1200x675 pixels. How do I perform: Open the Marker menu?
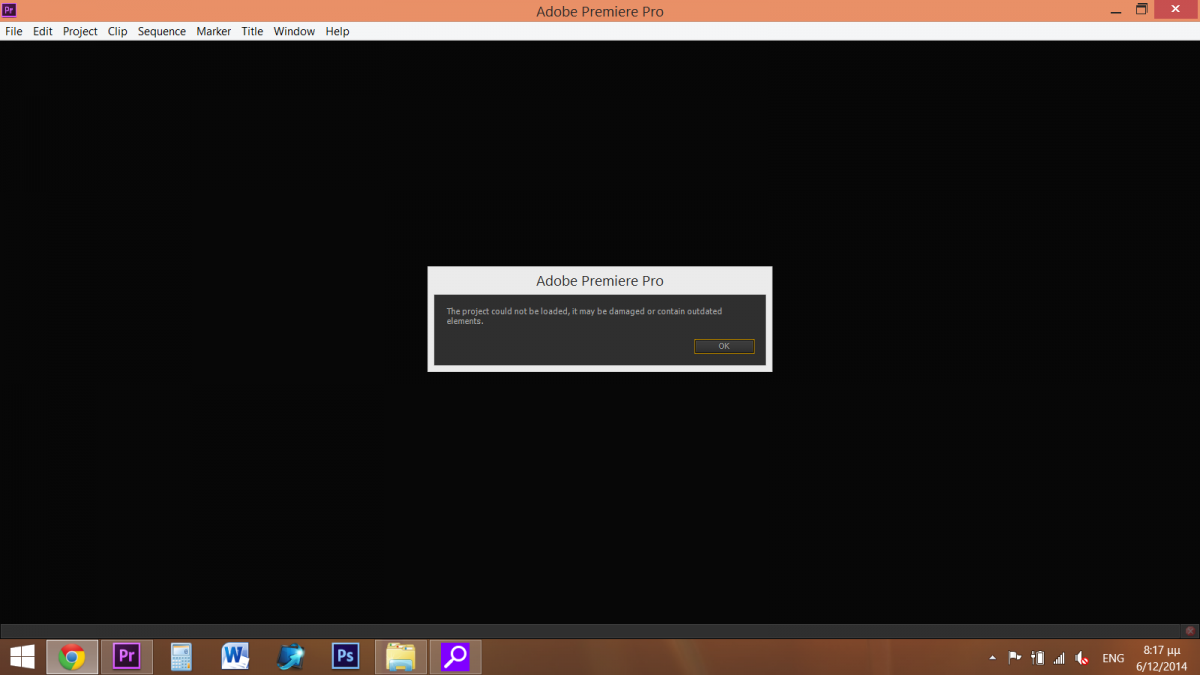point(214,31)
